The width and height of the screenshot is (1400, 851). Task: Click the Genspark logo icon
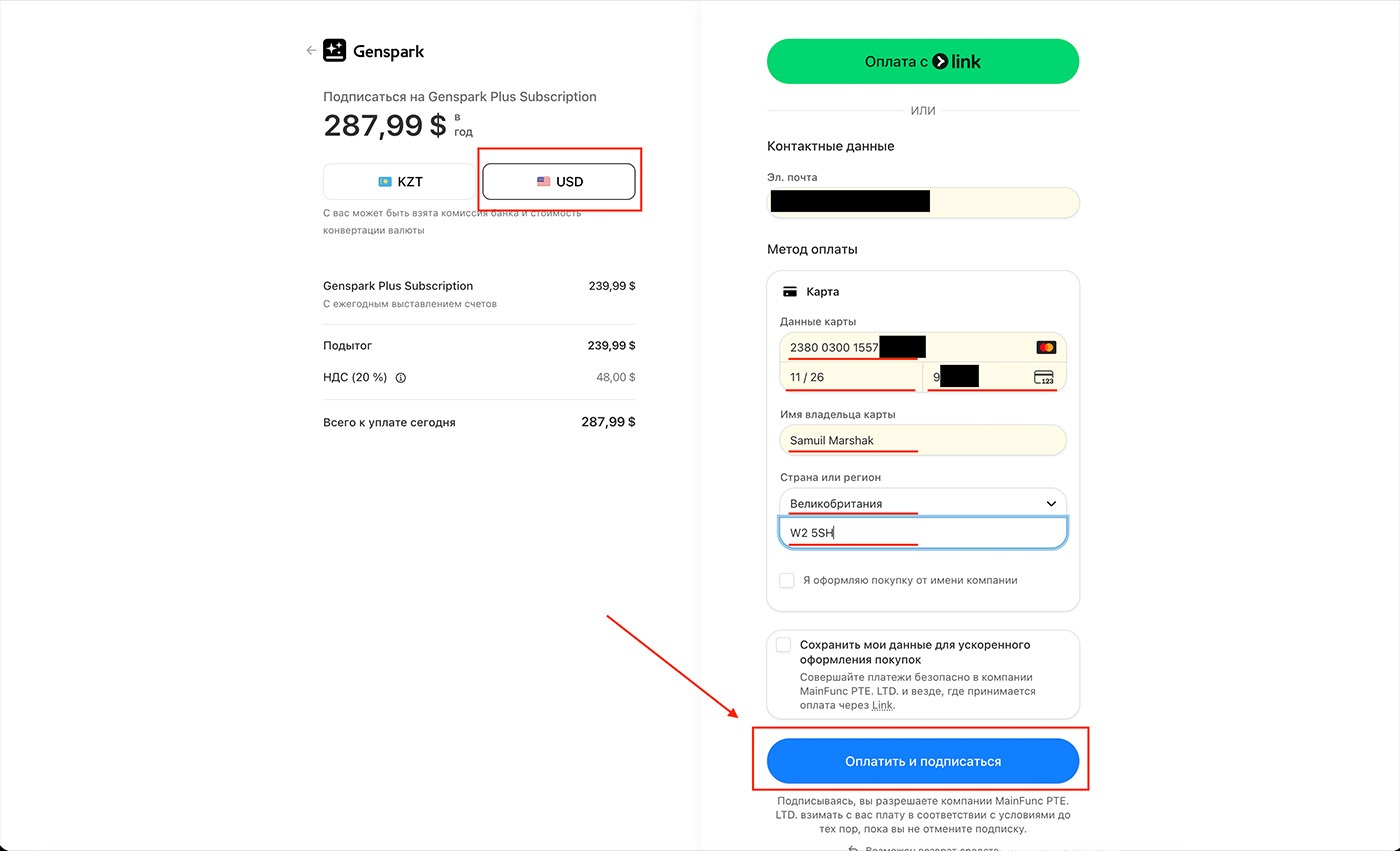[334, 51]
